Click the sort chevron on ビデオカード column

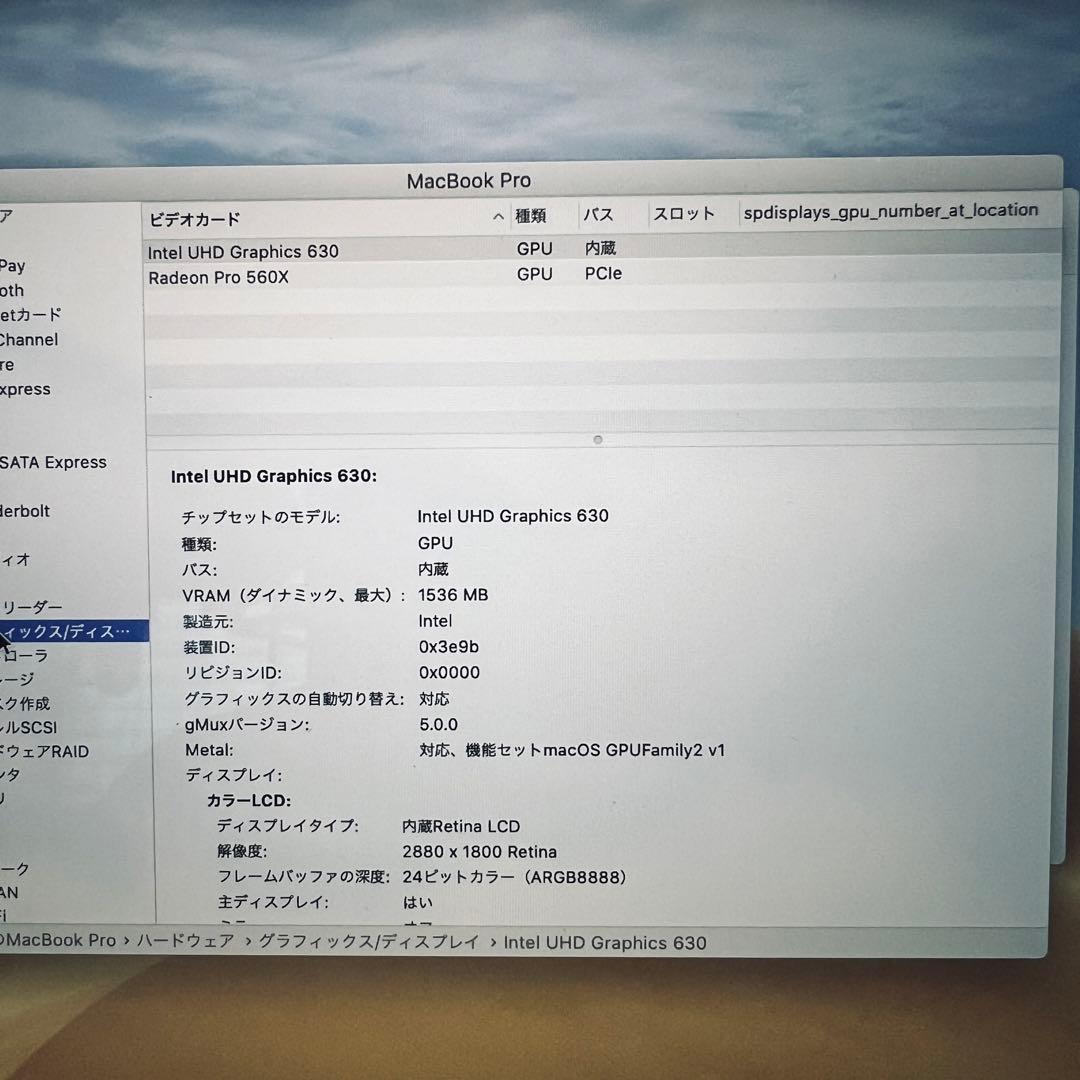[497, 216]
